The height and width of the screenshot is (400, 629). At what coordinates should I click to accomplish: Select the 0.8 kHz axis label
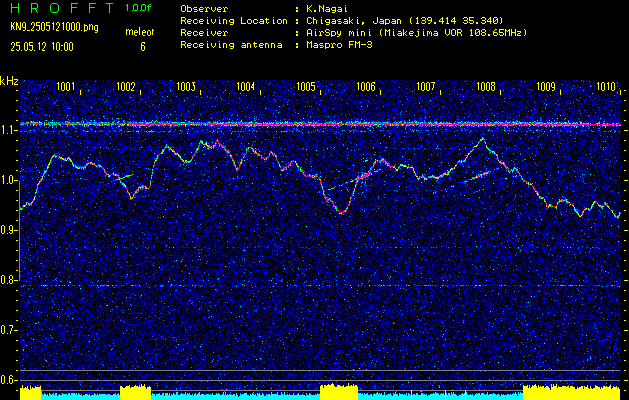coord(8,280)
